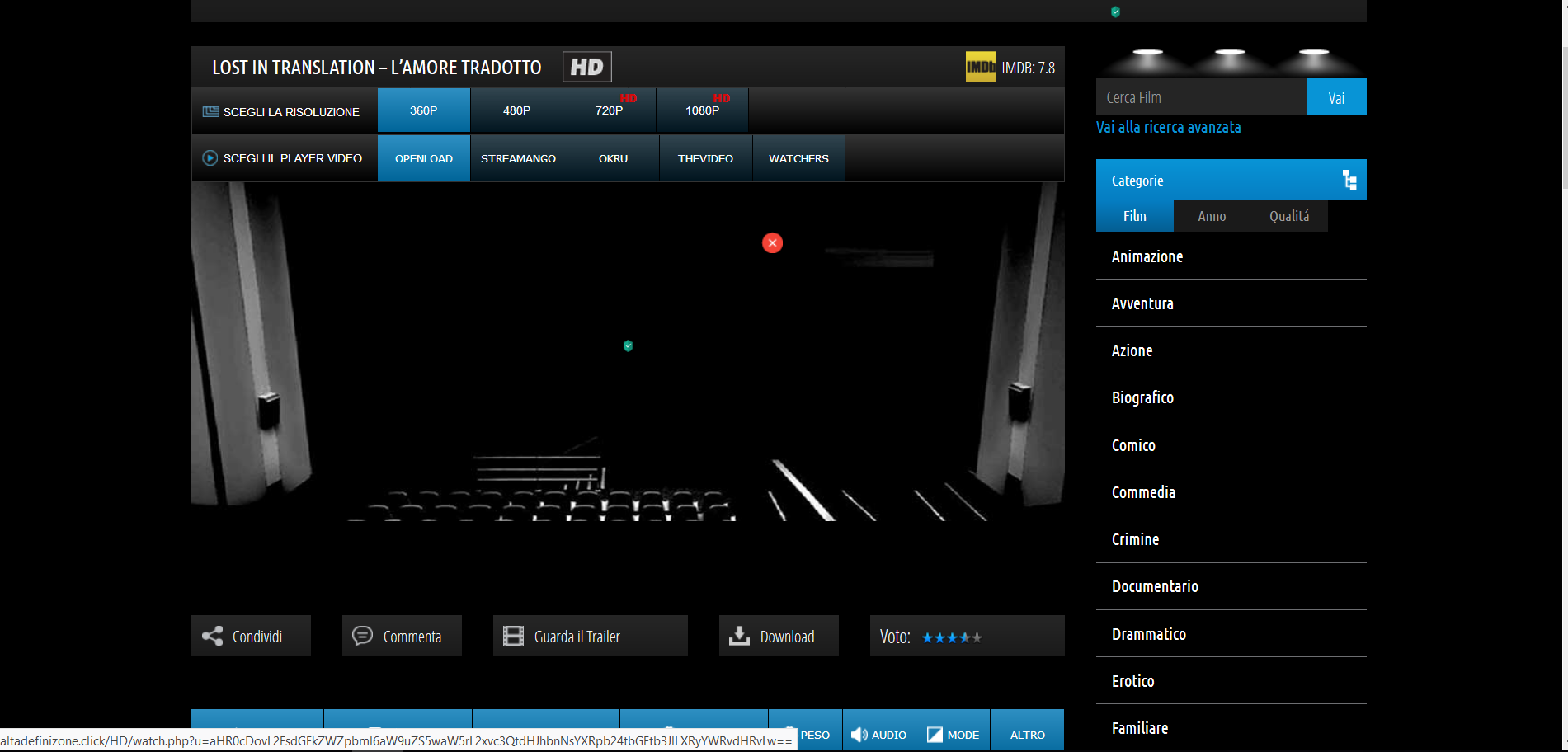Viewport: 1568px width, 752px height.
Task: Click the IMDb logo icon
Action: click(x=981, y=68)
